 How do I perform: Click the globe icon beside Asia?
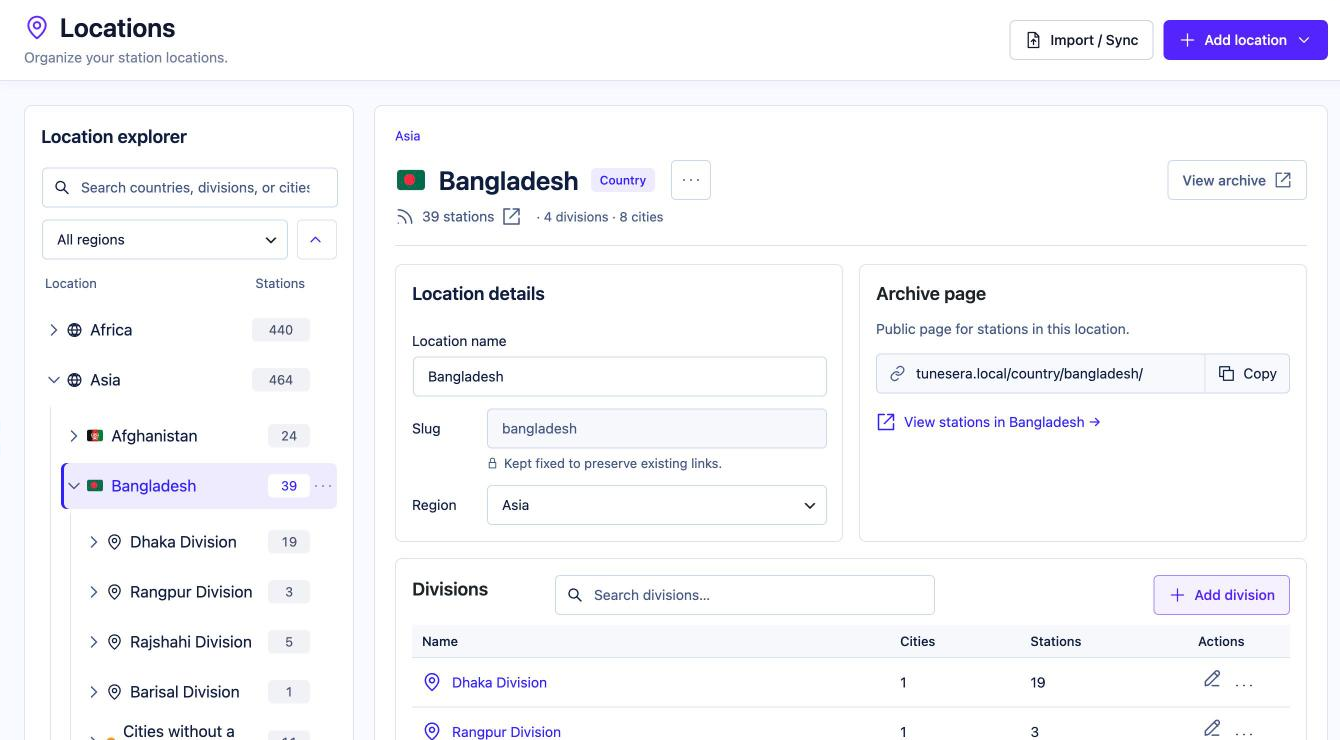pyautogui.click(x=74, y=380)
